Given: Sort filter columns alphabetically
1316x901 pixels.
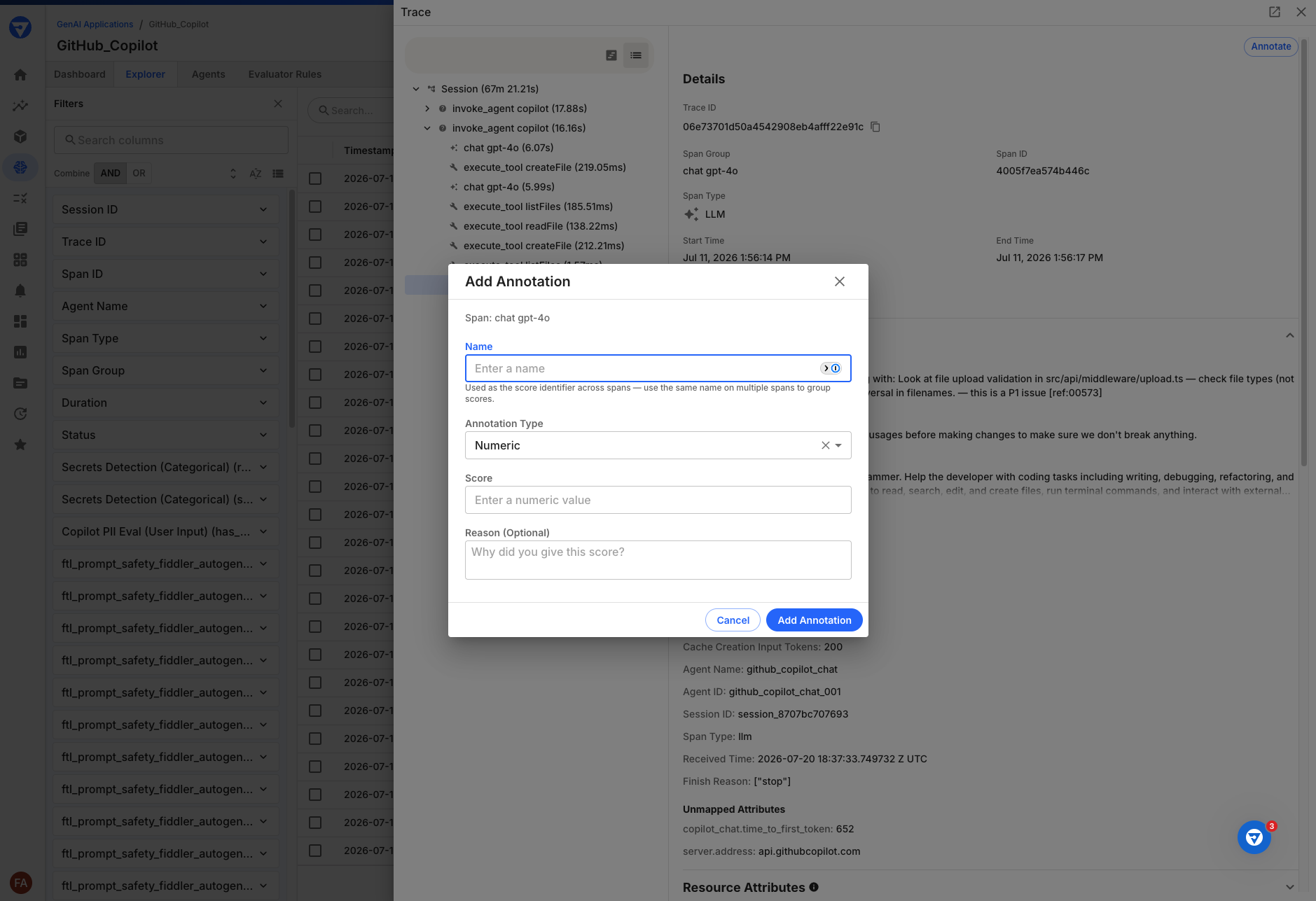Looking at the screenshot, I should coord(256,174).
